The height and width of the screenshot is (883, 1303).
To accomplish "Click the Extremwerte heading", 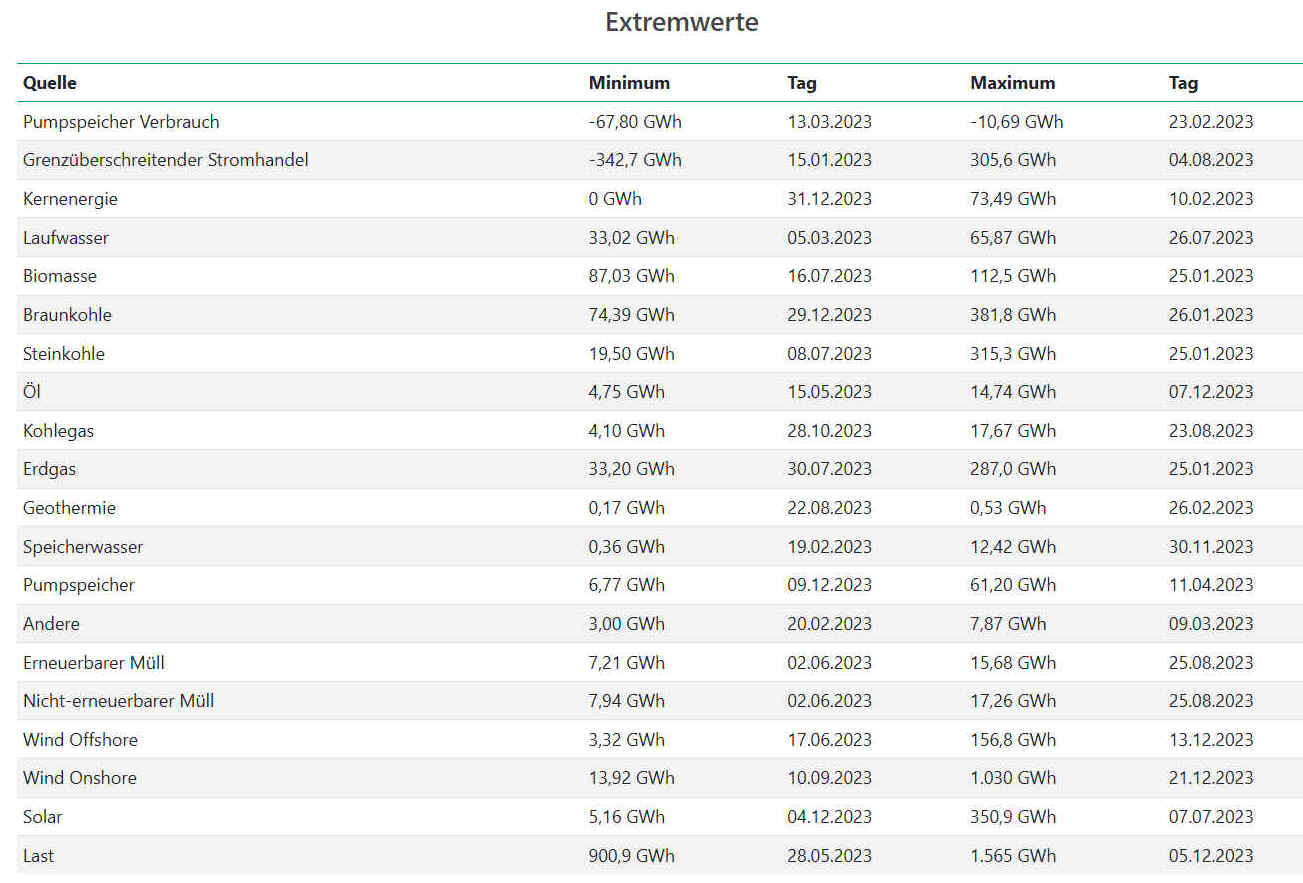I will 681,22.
